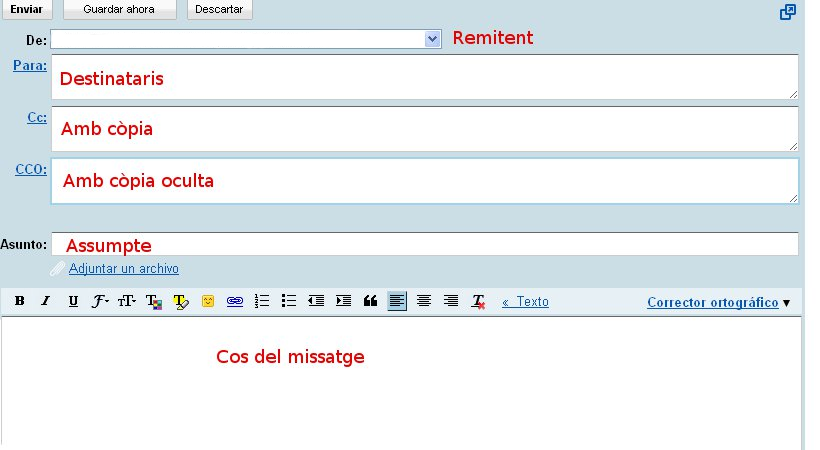This screenshot has width=820, height=450.
Task: Center-align the message text
Action: click(x=424, y=301)
